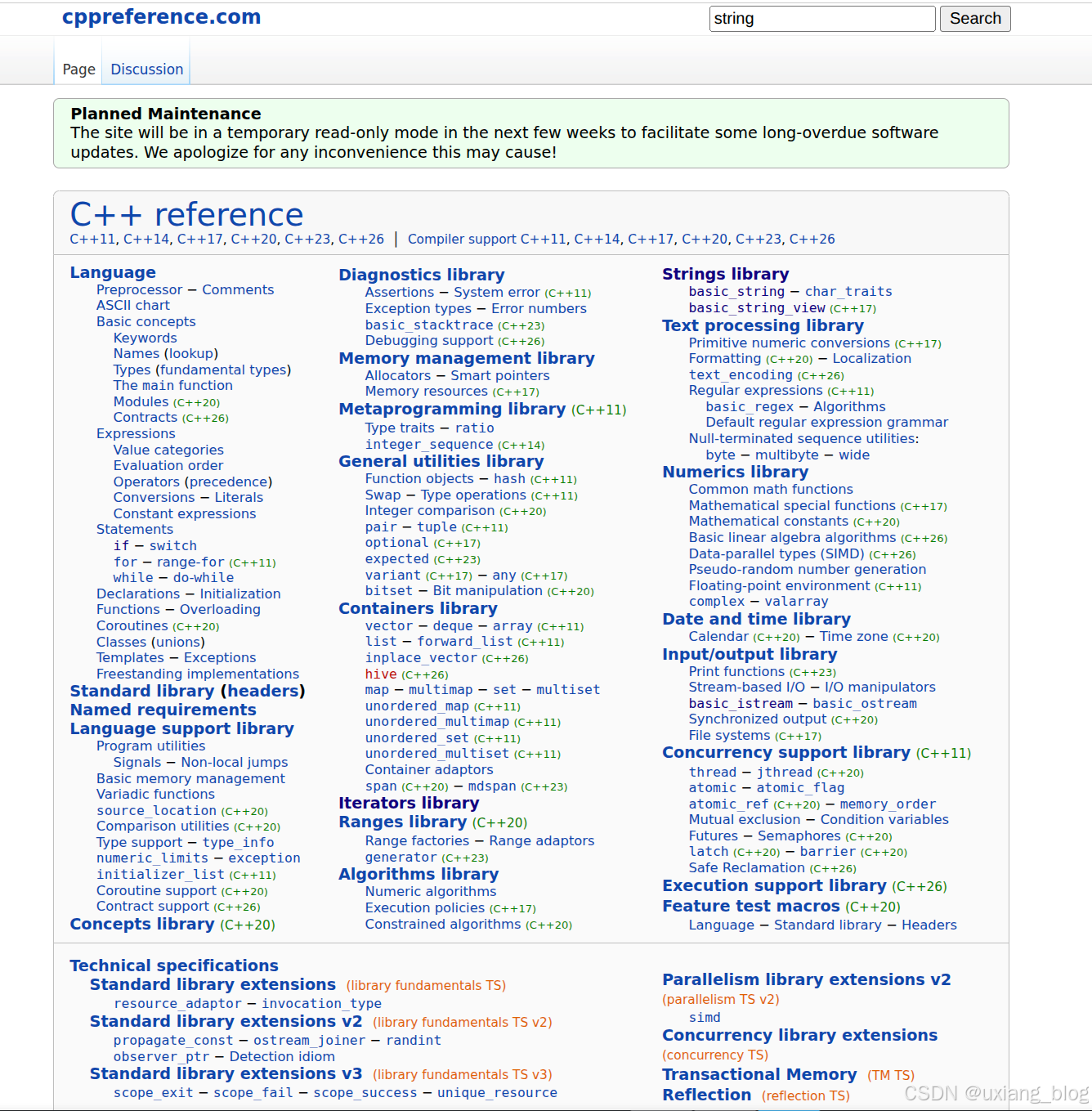Open the initializer_list link

(x=161, y=874)
